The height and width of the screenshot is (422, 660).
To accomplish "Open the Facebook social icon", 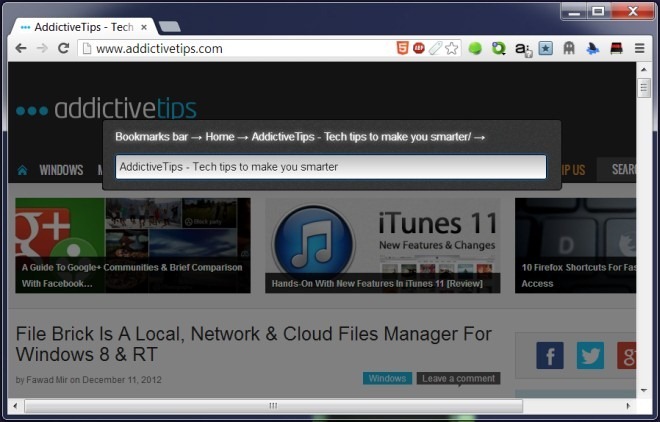I will coord(550,356).
